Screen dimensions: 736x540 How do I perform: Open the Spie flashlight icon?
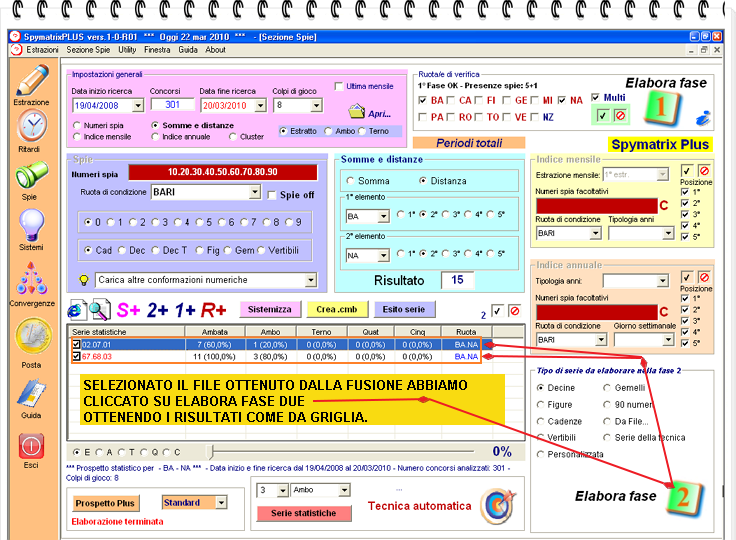click(x=31, y=175)
